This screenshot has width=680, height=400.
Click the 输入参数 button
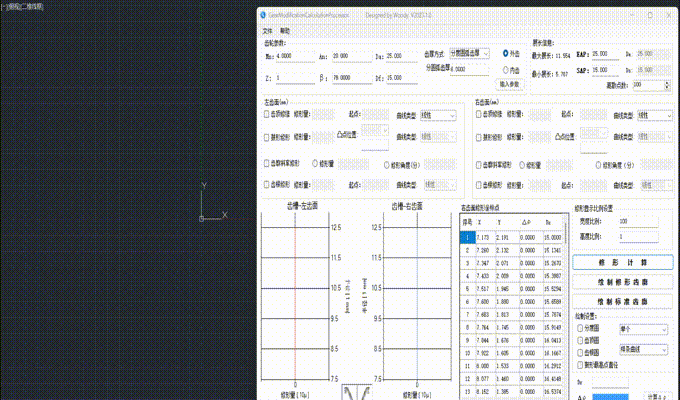509,85
